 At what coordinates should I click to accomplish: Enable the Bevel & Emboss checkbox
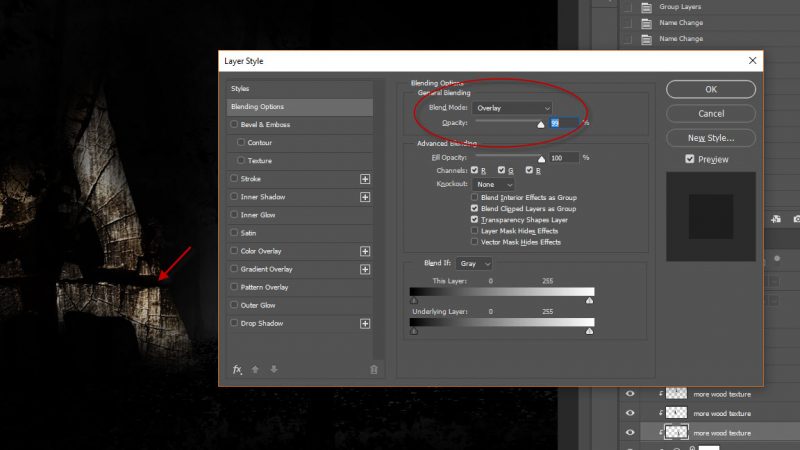[234, 125]
